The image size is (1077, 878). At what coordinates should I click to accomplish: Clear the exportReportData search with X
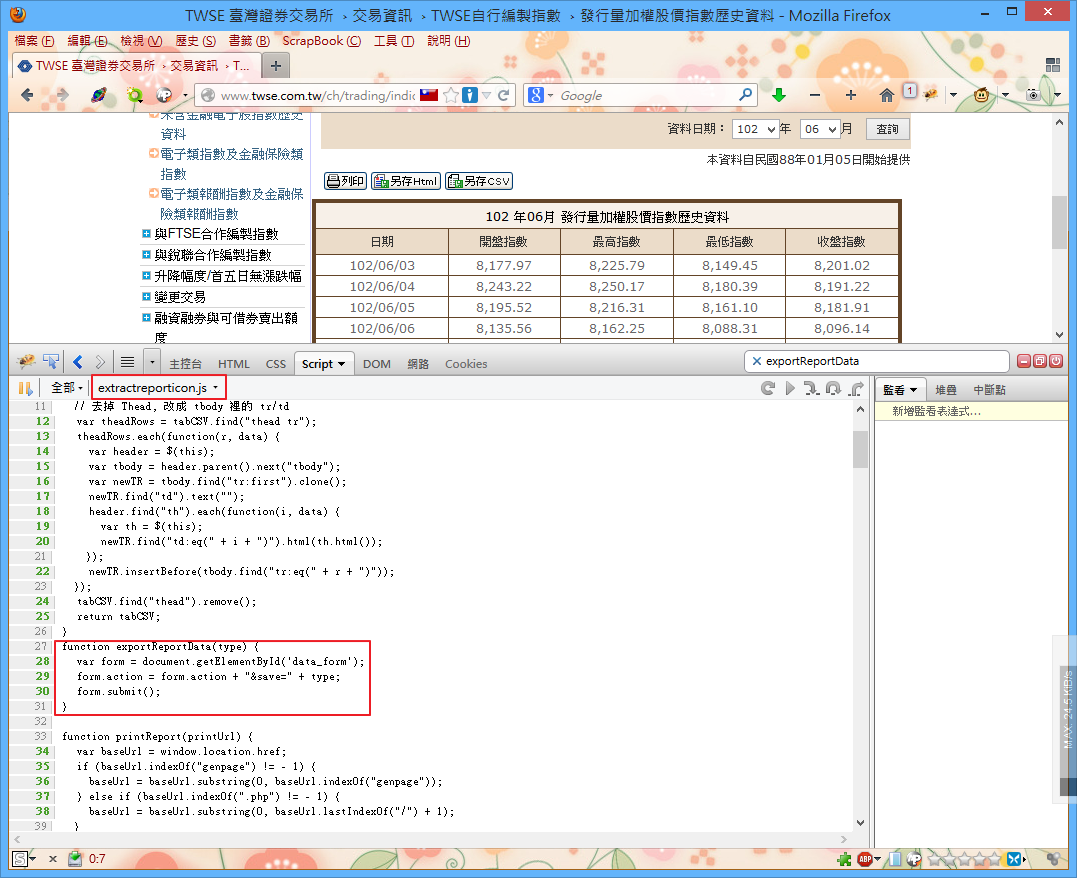pyautogui.click(x=756, y=361)
